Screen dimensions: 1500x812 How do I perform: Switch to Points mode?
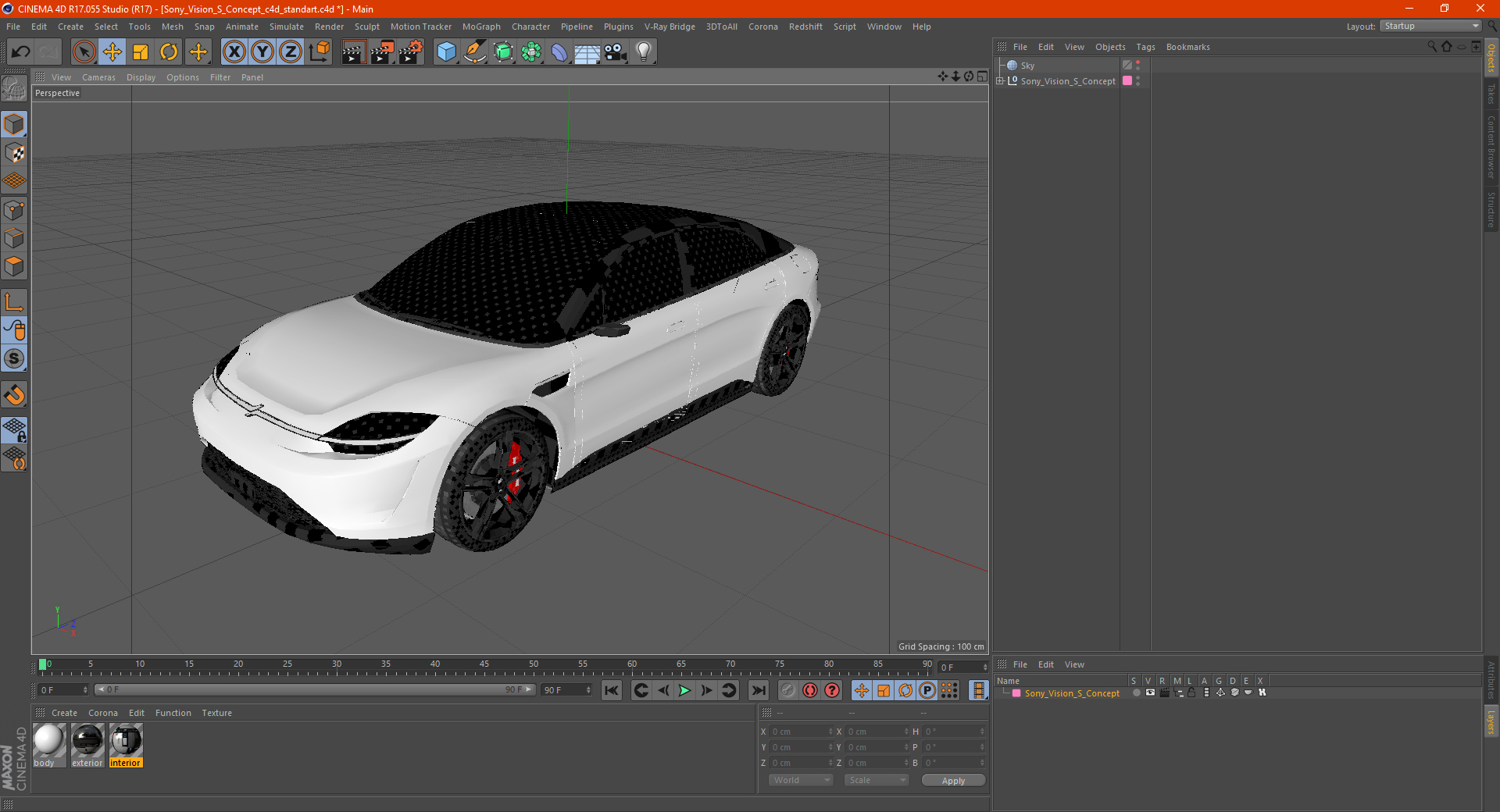[14, 210]
